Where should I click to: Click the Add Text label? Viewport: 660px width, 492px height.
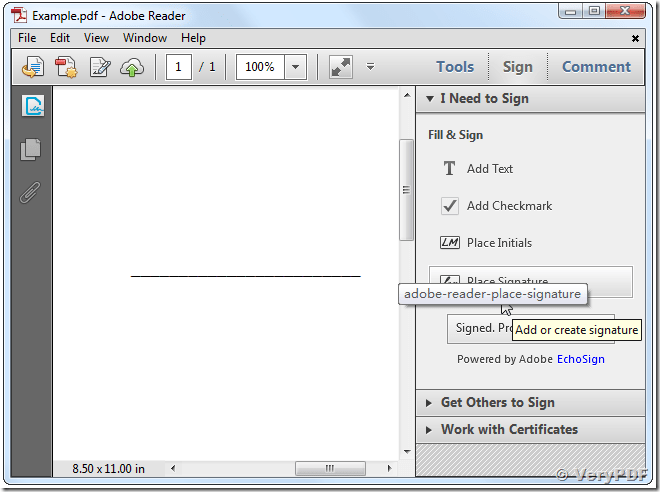(x=490, y=169)
